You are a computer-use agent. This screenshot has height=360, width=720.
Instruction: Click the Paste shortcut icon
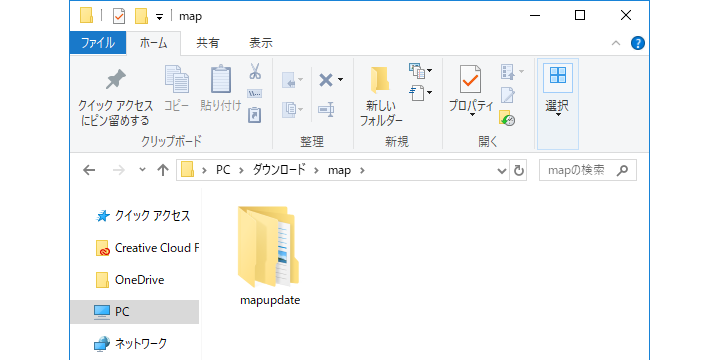pyautogui.click(x=254, y=114)
